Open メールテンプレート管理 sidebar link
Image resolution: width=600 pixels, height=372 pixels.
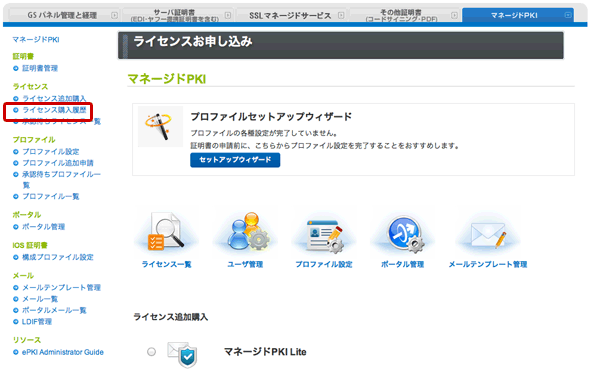pyautogui.click(x=61, y=288)
